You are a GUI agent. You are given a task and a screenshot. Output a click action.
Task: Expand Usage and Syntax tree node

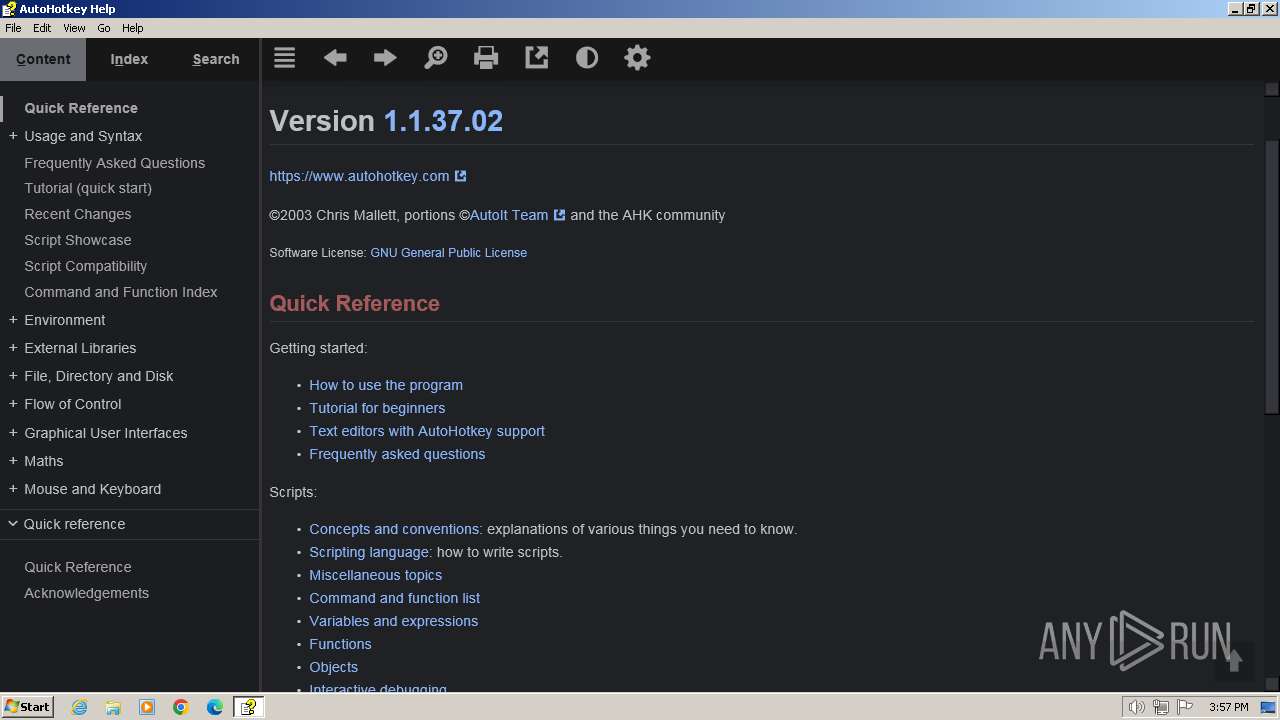point(13,136)
